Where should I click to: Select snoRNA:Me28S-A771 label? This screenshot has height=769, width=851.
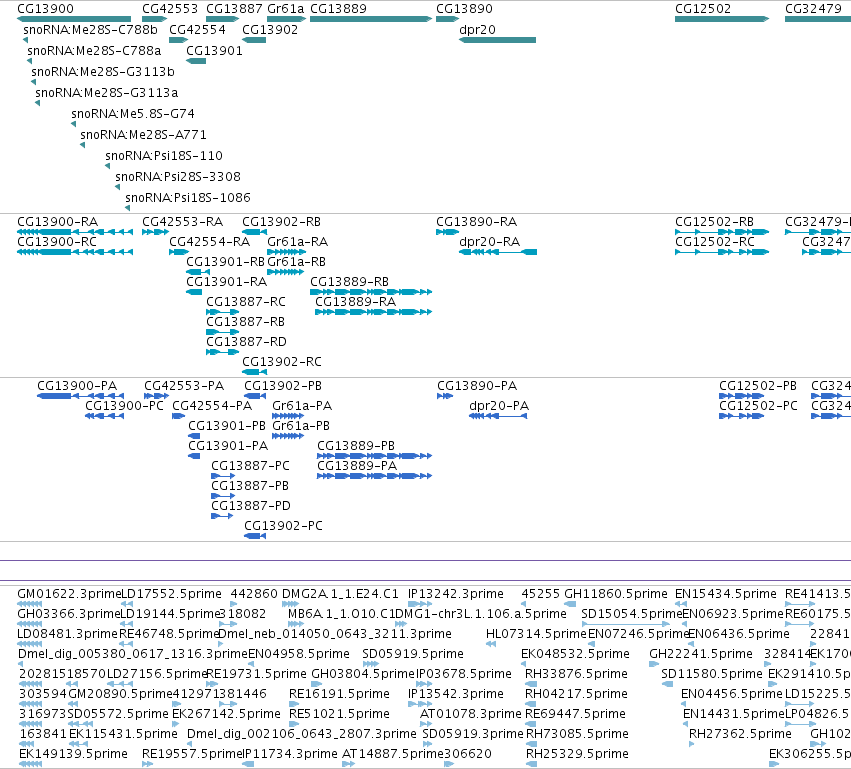[x=143, y=135]
